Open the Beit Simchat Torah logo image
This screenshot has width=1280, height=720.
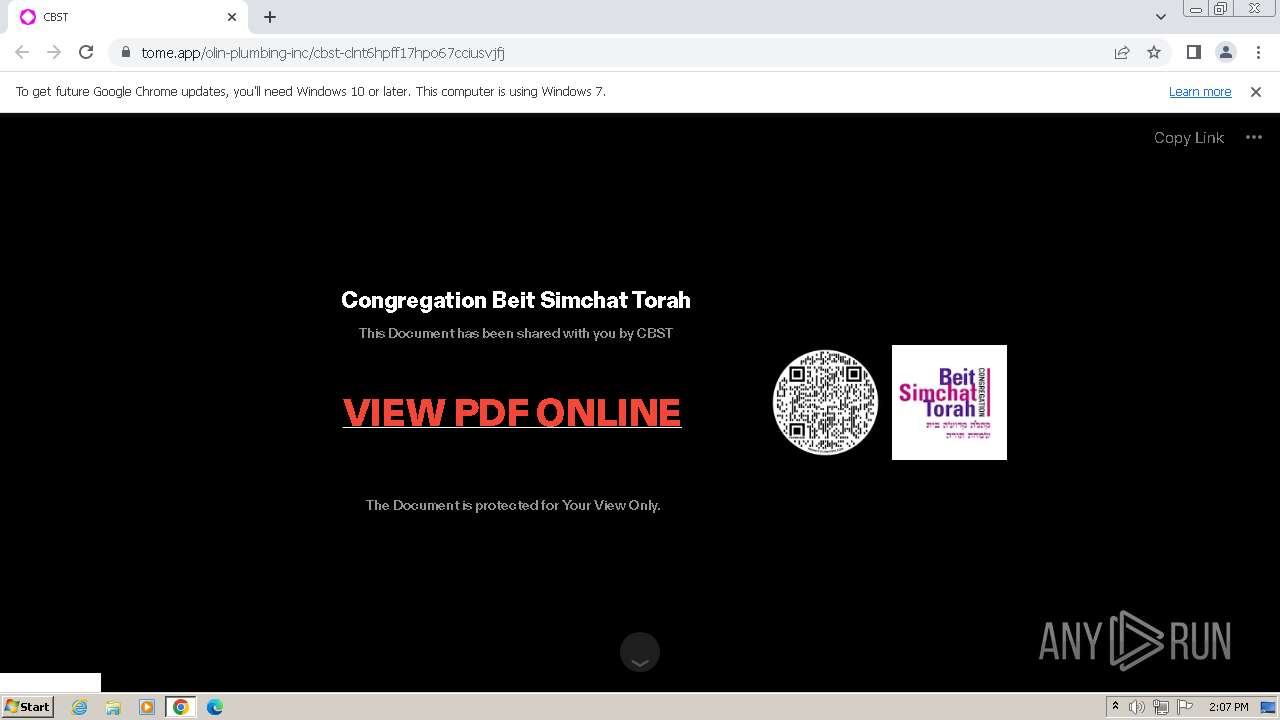[x=949, y=402]
